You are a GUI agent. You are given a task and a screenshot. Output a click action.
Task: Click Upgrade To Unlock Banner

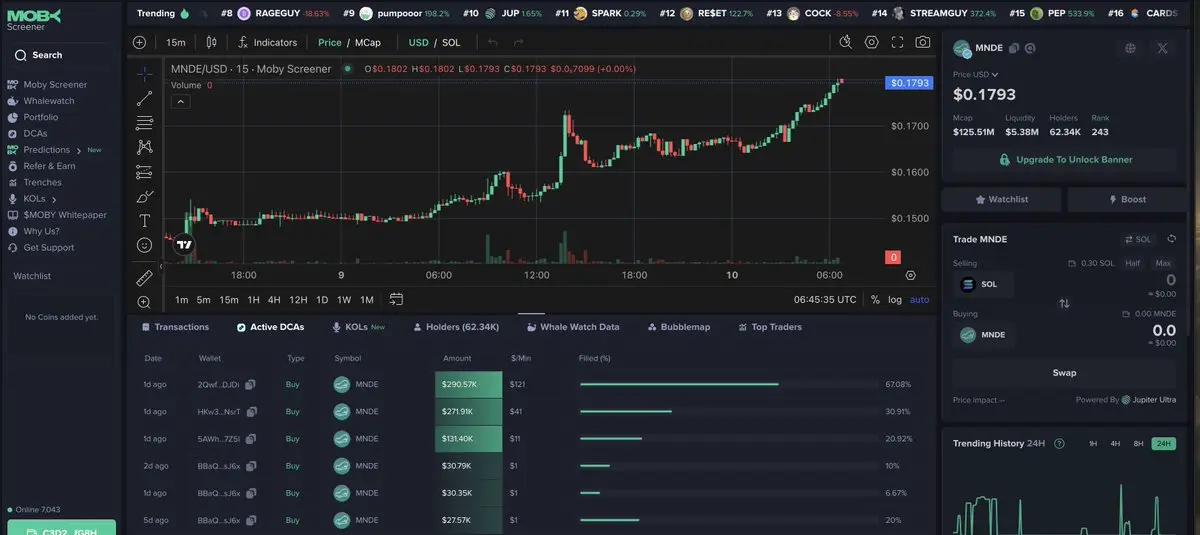[1064, 159]
